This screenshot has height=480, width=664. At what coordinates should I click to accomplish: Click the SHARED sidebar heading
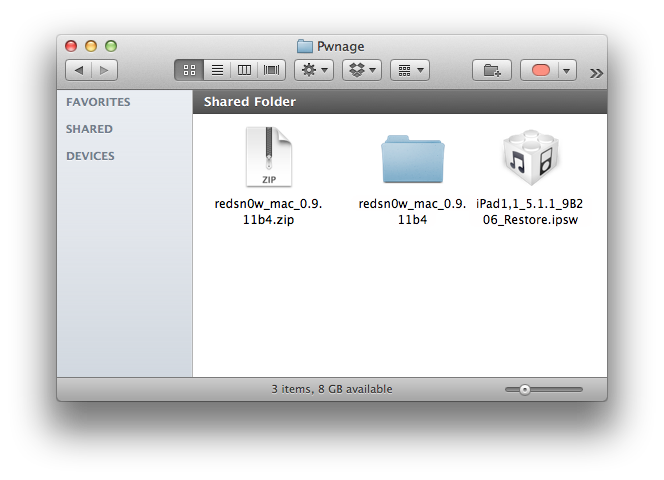coord(89,129)
